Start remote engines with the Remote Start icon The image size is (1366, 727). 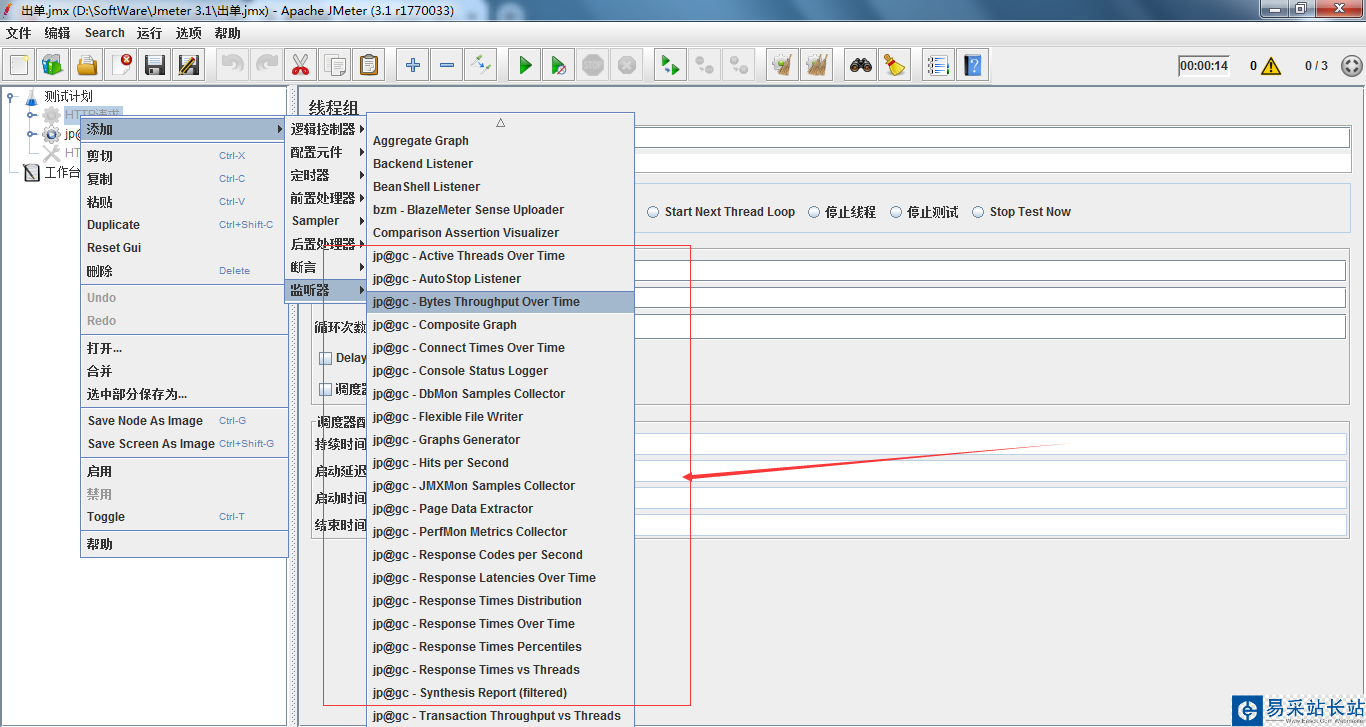[x=670, y=66]
